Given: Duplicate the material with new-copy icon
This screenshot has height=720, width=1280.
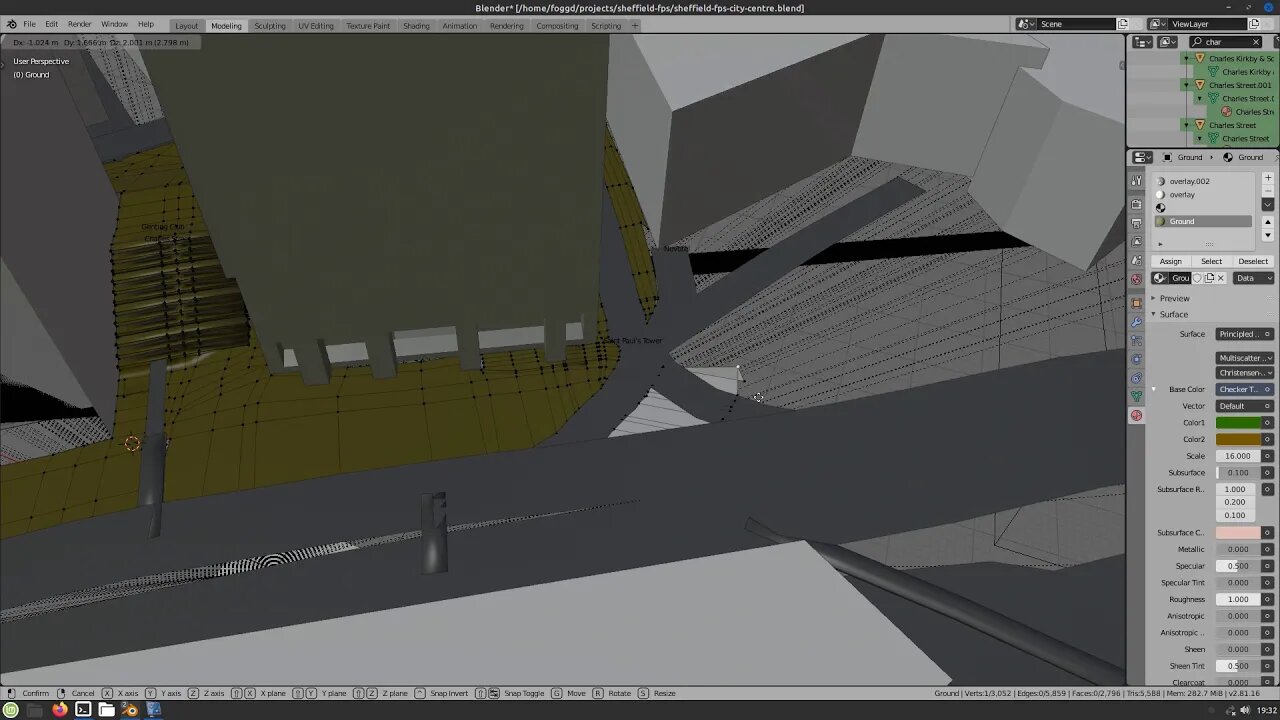Looking at the screenshot, I should coord(1209,278).
